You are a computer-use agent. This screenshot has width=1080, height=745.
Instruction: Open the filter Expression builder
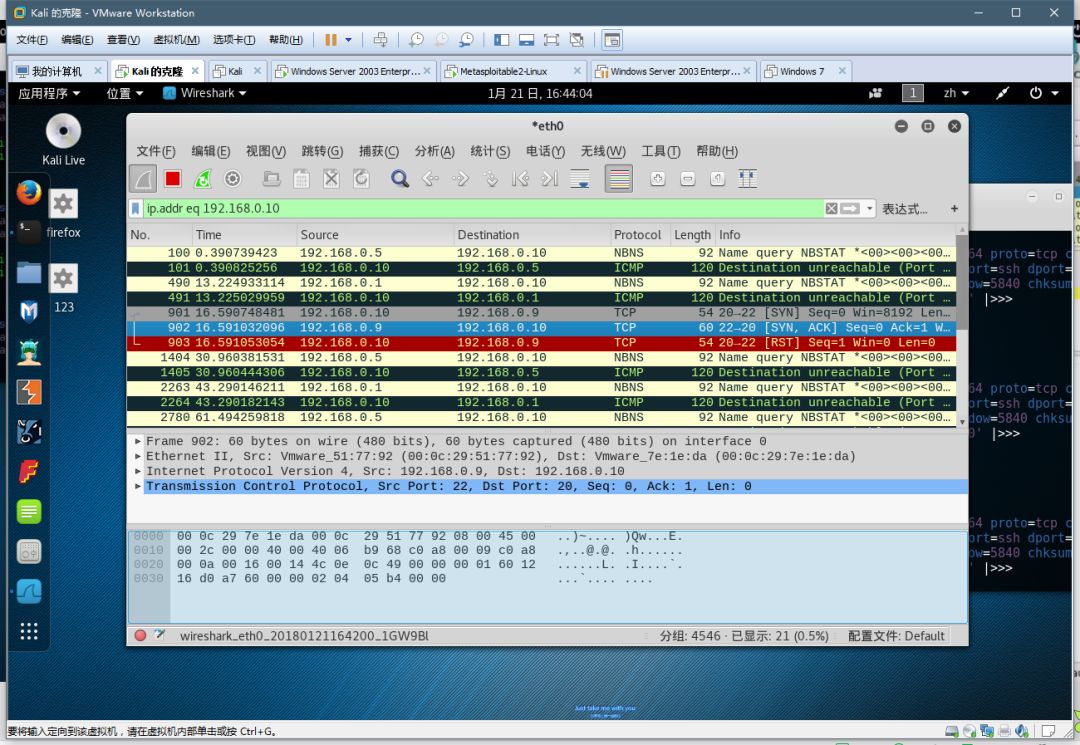pyautogui.click(x=904, y=209)
